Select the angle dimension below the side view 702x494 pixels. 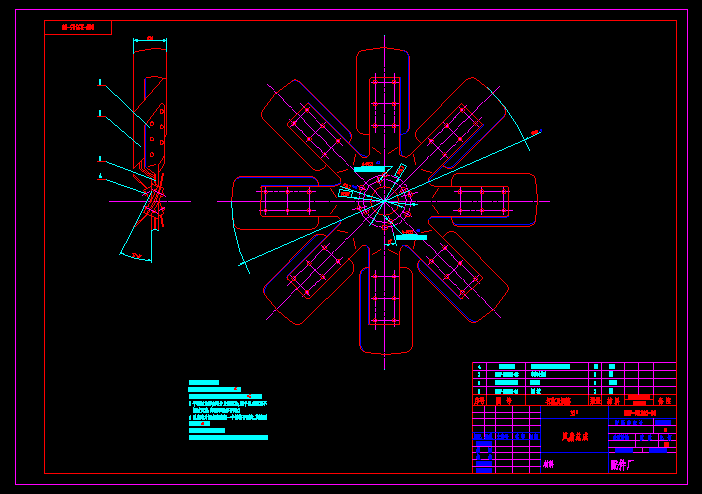click(x=136, y=256)
